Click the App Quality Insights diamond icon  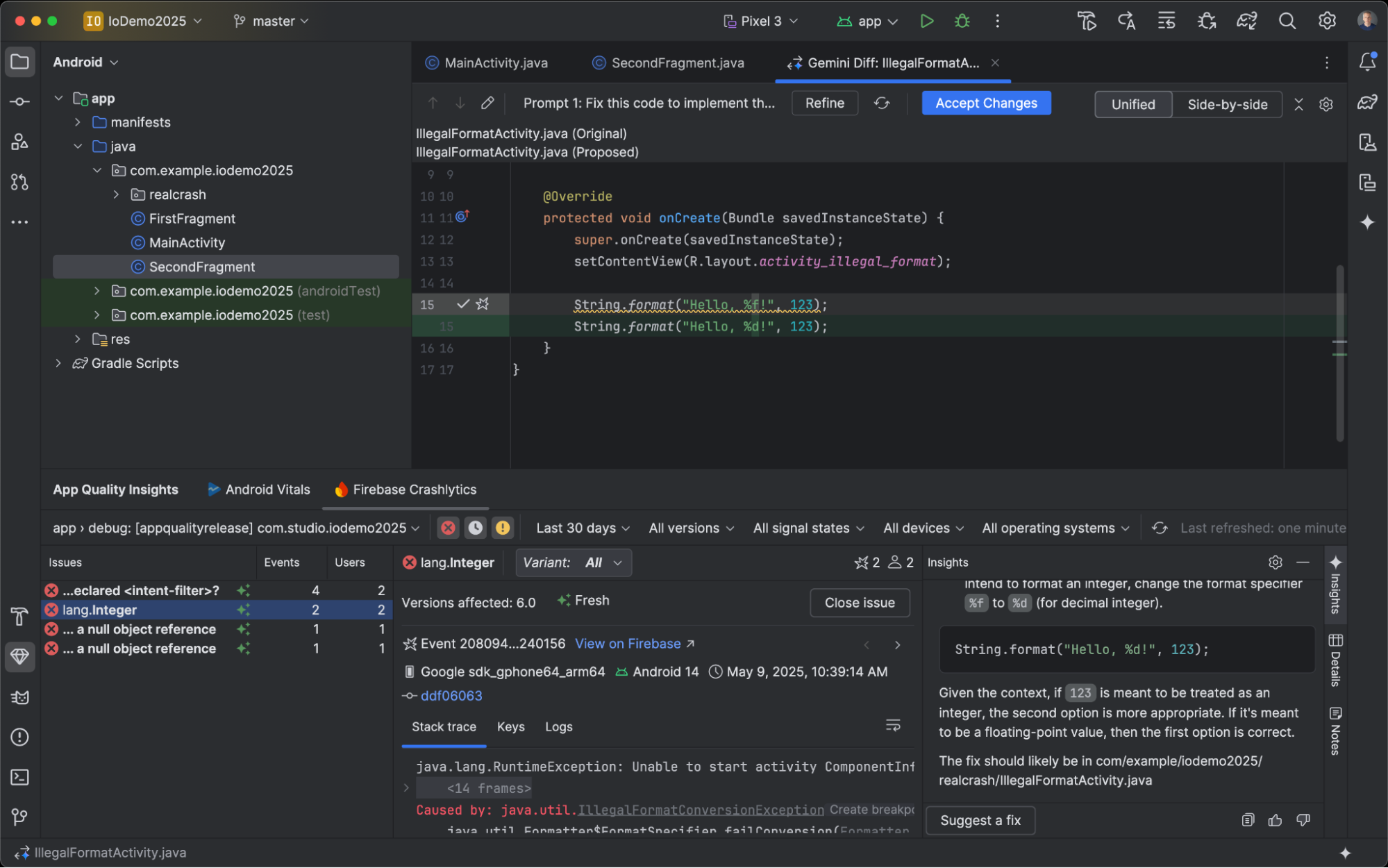[19, 656]
